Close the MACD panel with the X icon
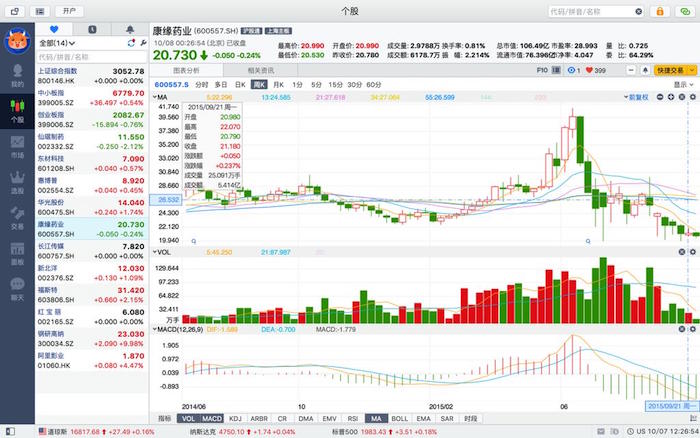 pos(682,329)
